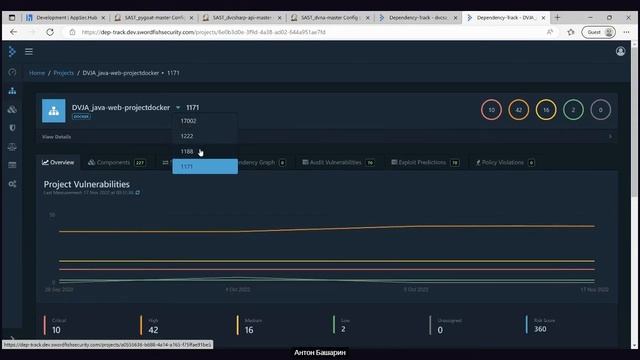The height and width of the screenshot is (360, 640).
Task: Close the SAST_pygoat-master Config tab
Action: 191,18
